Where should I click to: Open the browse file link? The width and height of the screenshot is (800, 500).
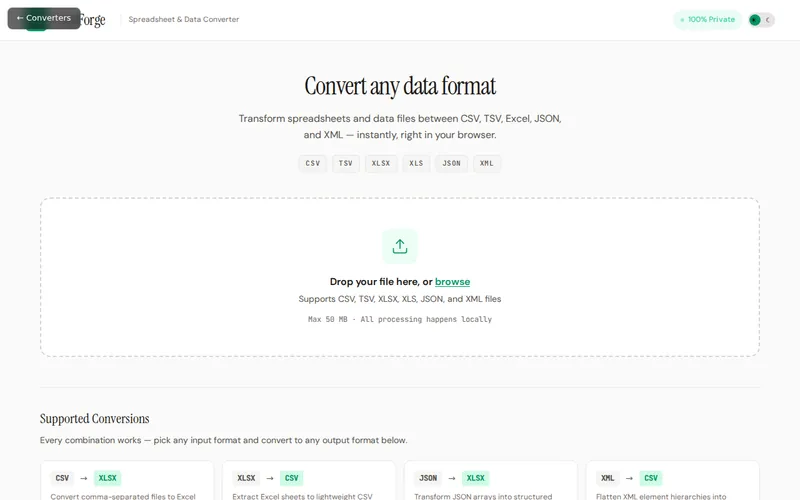(x=453, y=282)
